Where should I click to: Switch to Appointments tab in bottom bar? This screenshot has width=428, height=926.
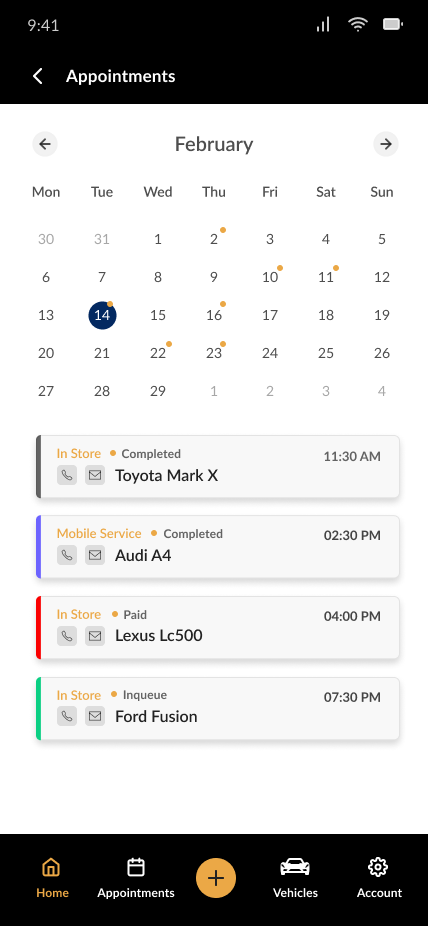click(136, 878)
